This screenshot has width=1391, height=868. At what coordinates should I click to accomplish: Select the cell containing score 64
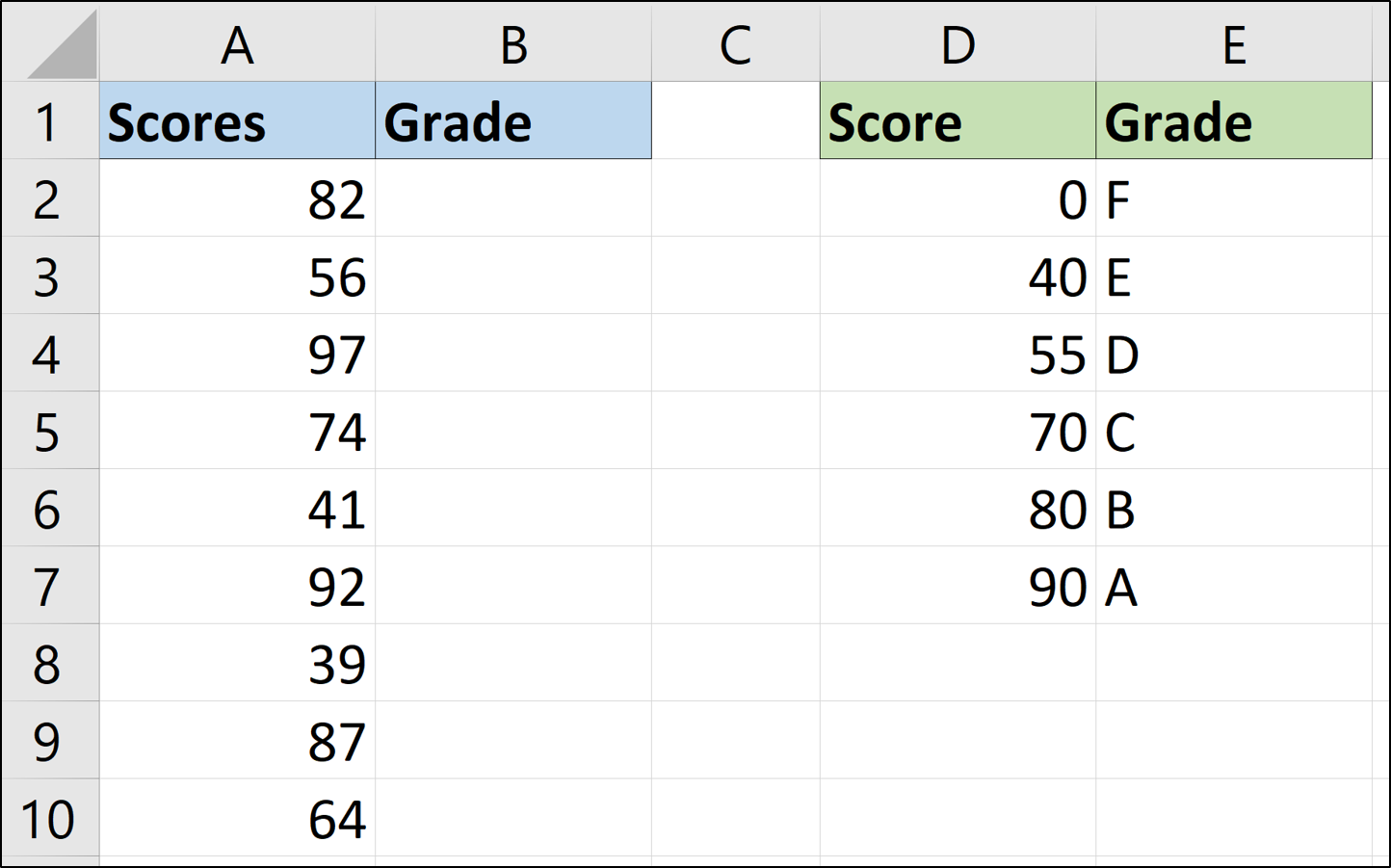[x=237, y=819]
